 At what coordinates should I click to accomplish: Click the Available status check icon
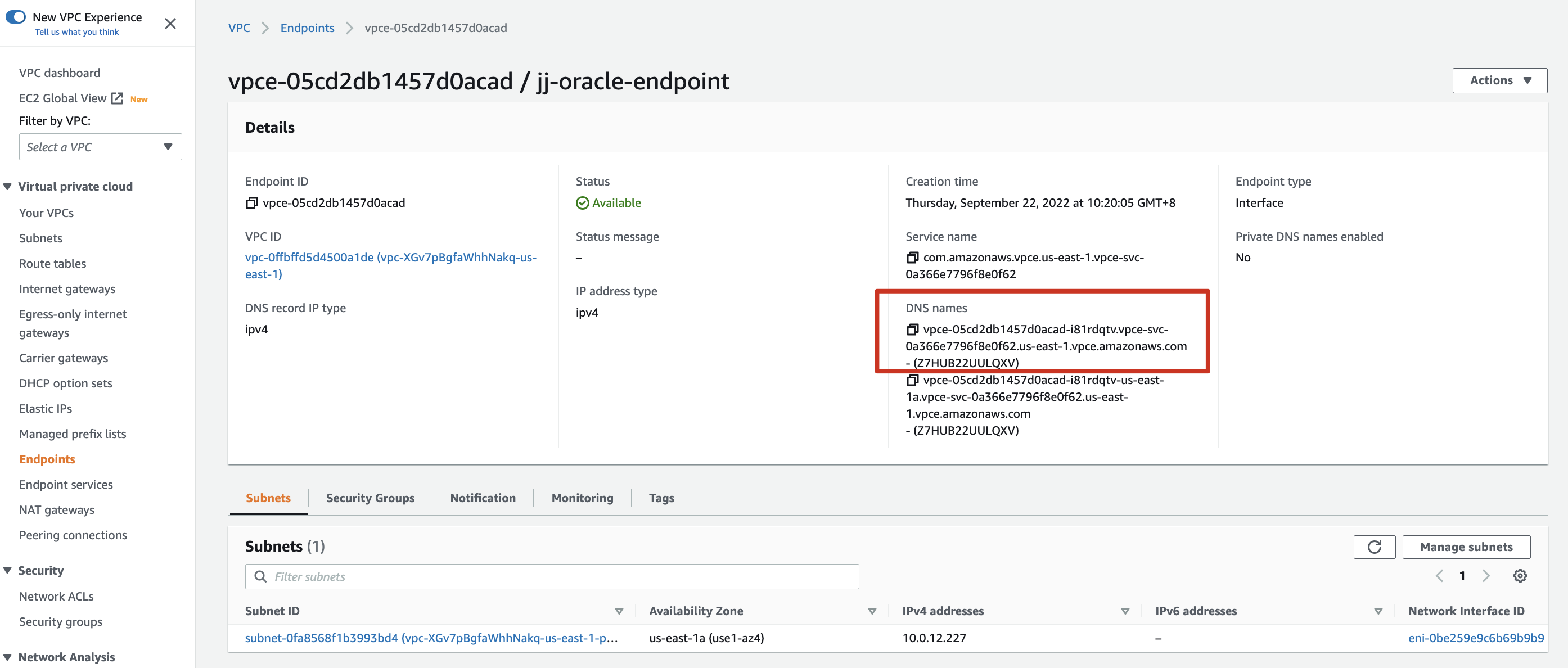(583, 203)
